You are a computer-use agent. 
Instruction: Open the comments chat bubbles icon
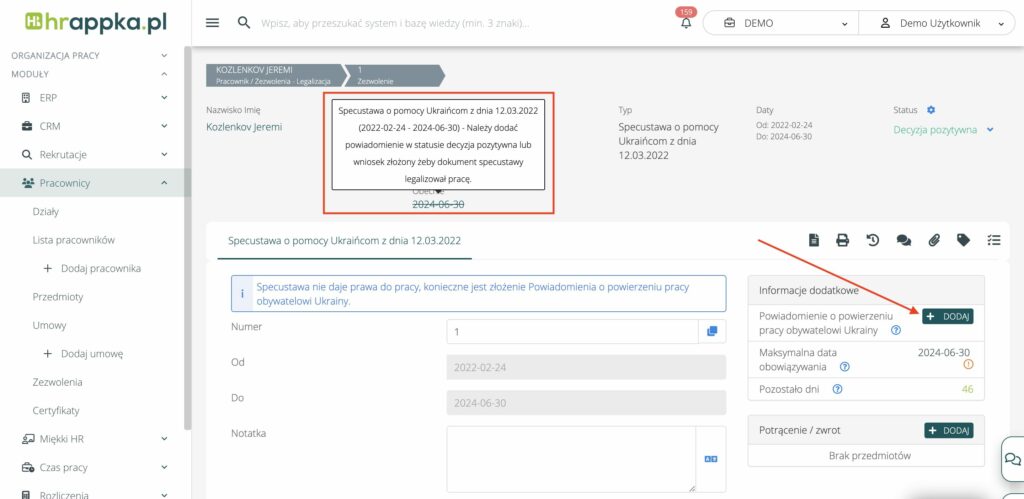903,240
